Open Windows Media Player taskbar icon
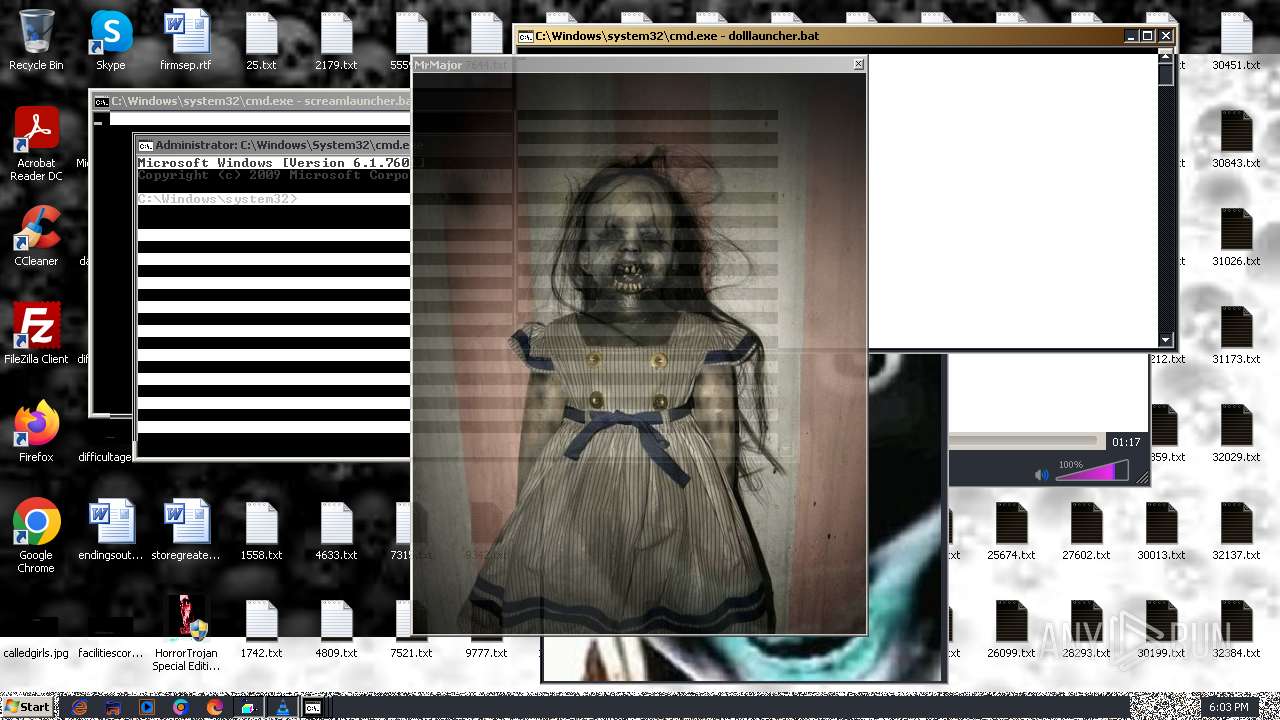 pos(147,707)
